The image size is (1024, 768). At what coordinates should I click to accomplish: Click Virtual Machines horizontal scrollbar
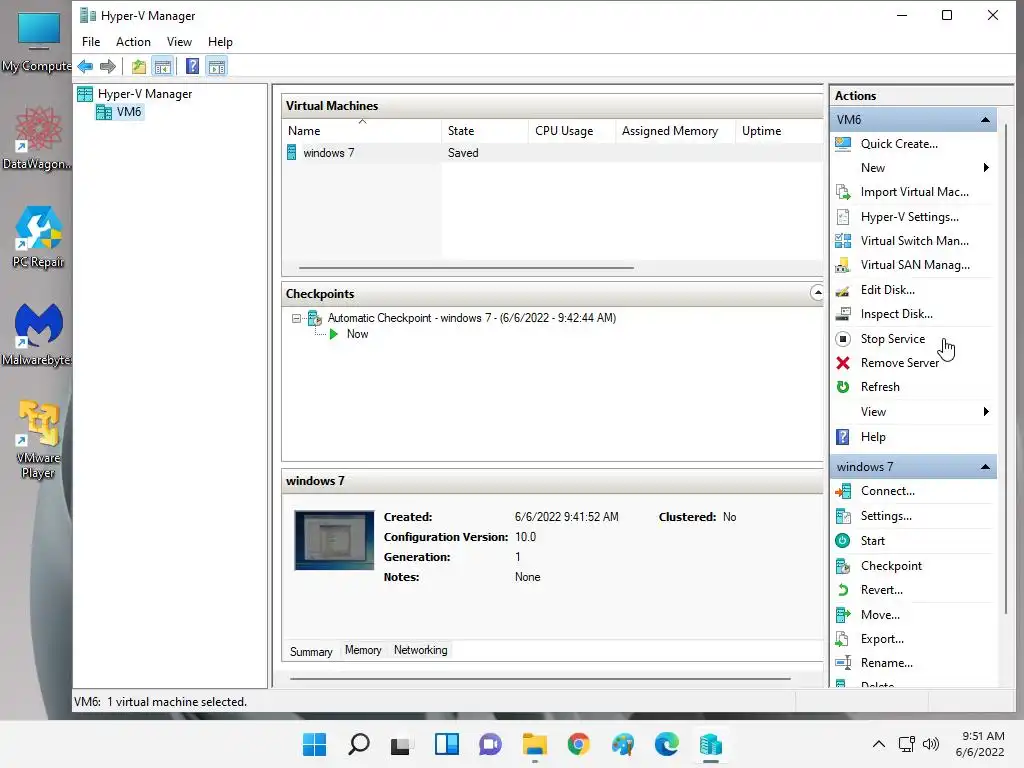tap(466, 268)
